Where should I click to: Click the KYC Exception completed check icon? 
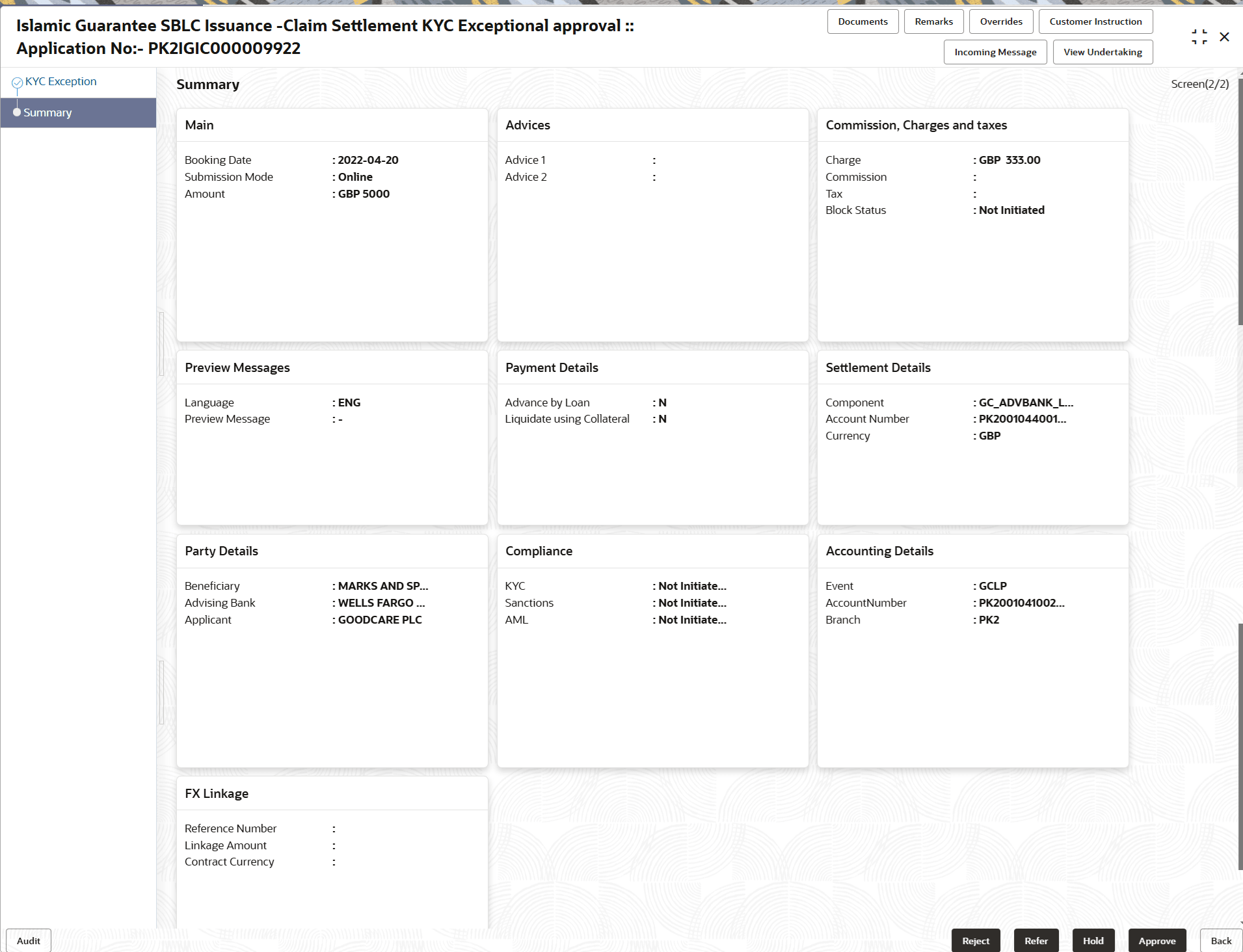[x=16, y=81]
